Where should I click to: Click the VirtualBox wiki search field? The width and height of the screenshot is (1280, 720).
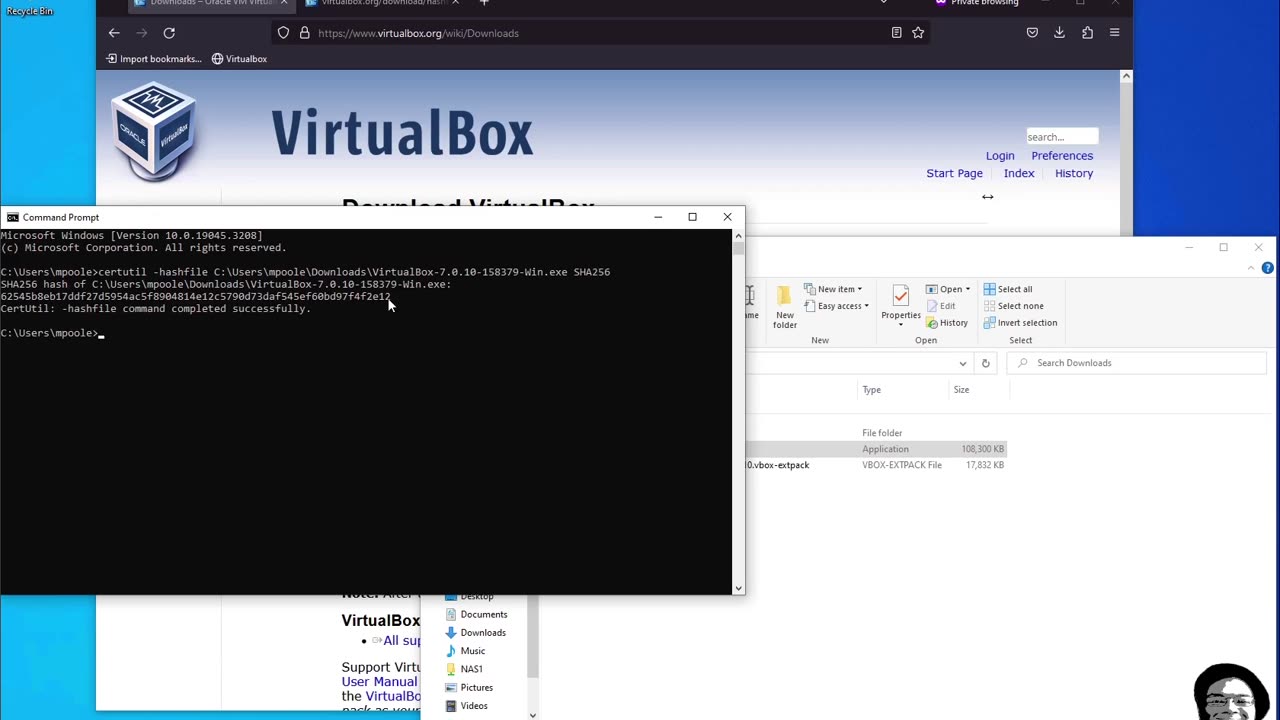coord(1062,136)
